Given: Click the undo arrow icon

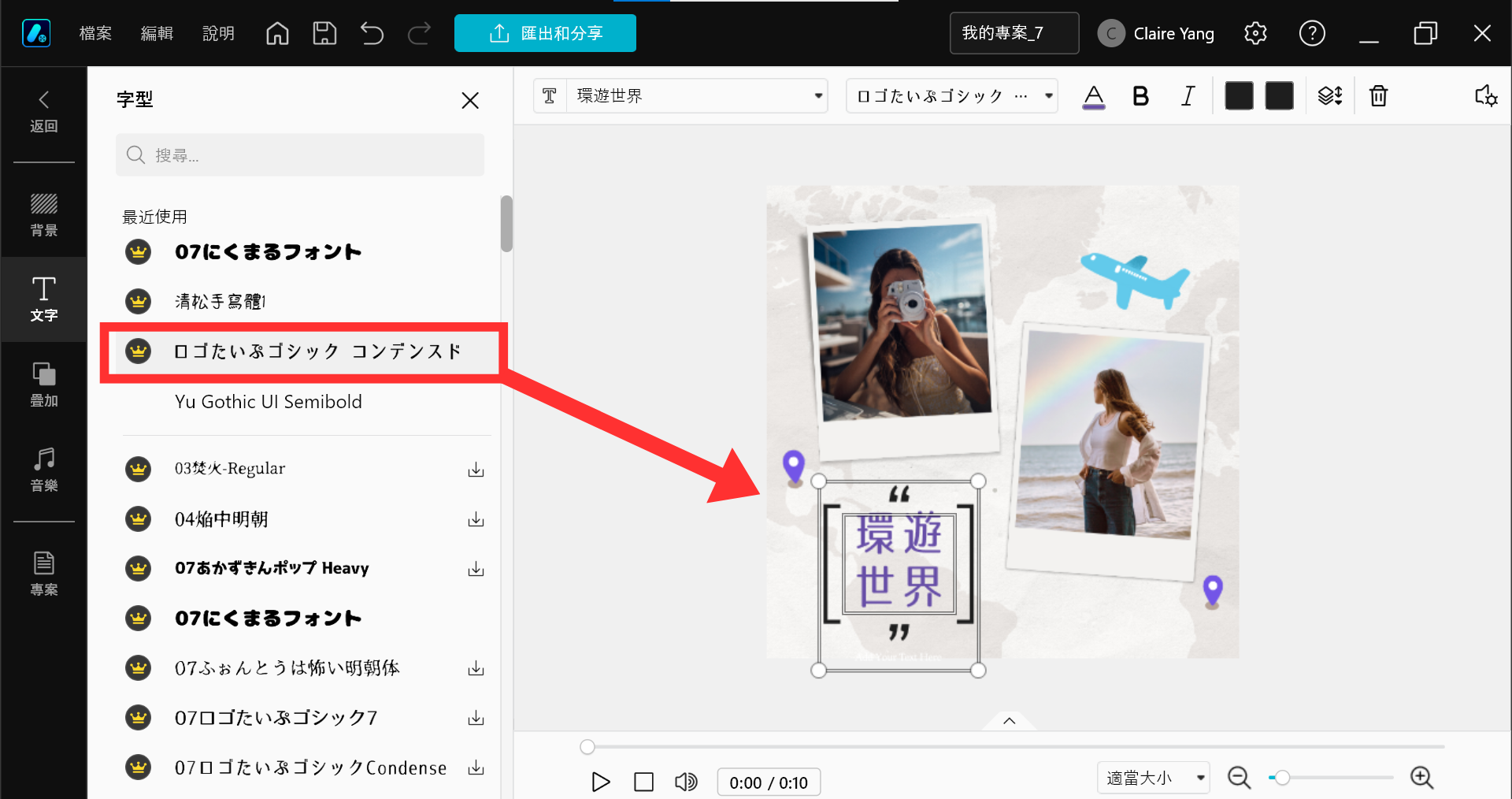Looking at the screenshot, I should tap(372, 33).
